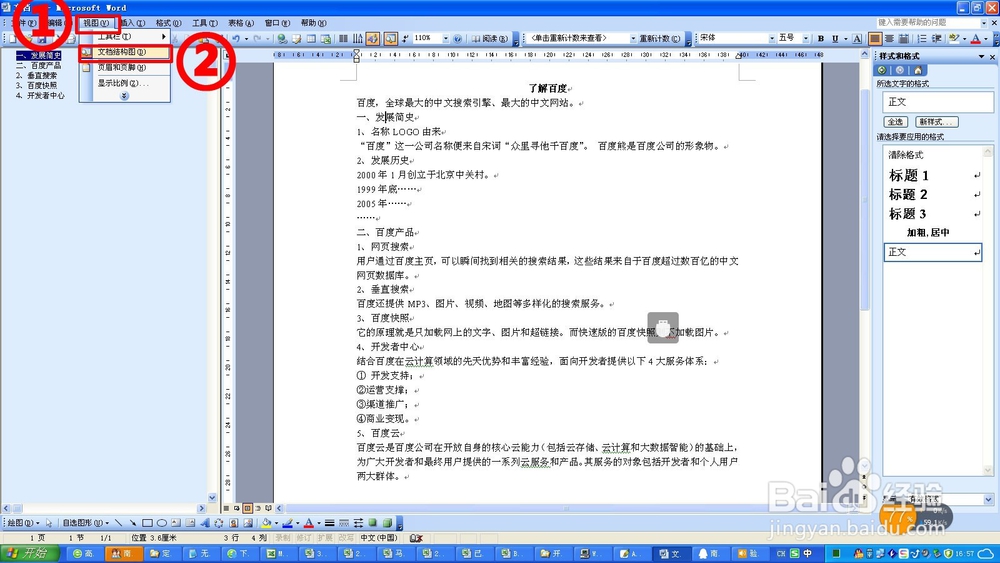Screen dimensions: 1000x563
Task: Open the 样式和格式 task pane dropdown arrow
Action: [x=982, y=56]
